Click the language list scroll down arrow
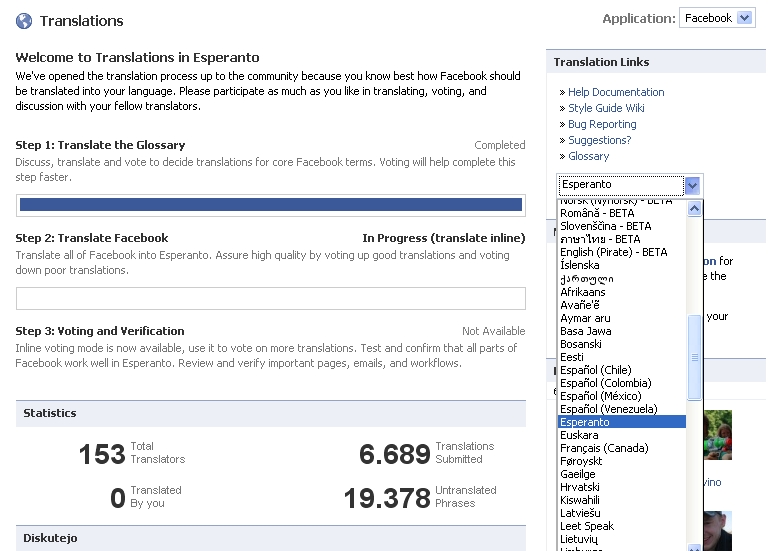This screenshot has height=551, width=770. [694, 548]
